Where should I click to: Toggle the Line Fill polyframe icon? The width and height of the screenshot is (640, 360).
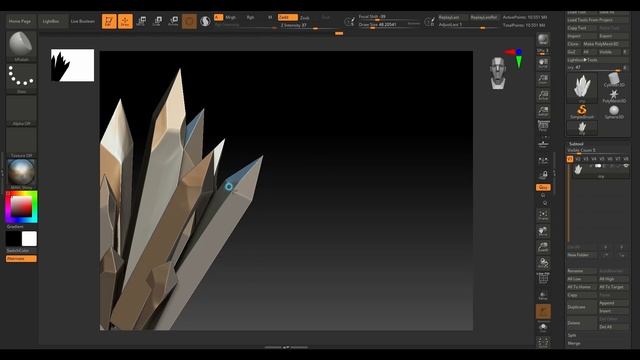543,278
